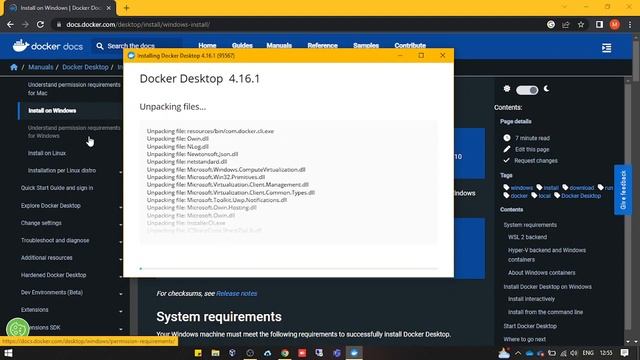Click the volume icon in system tray

[573, 353]
